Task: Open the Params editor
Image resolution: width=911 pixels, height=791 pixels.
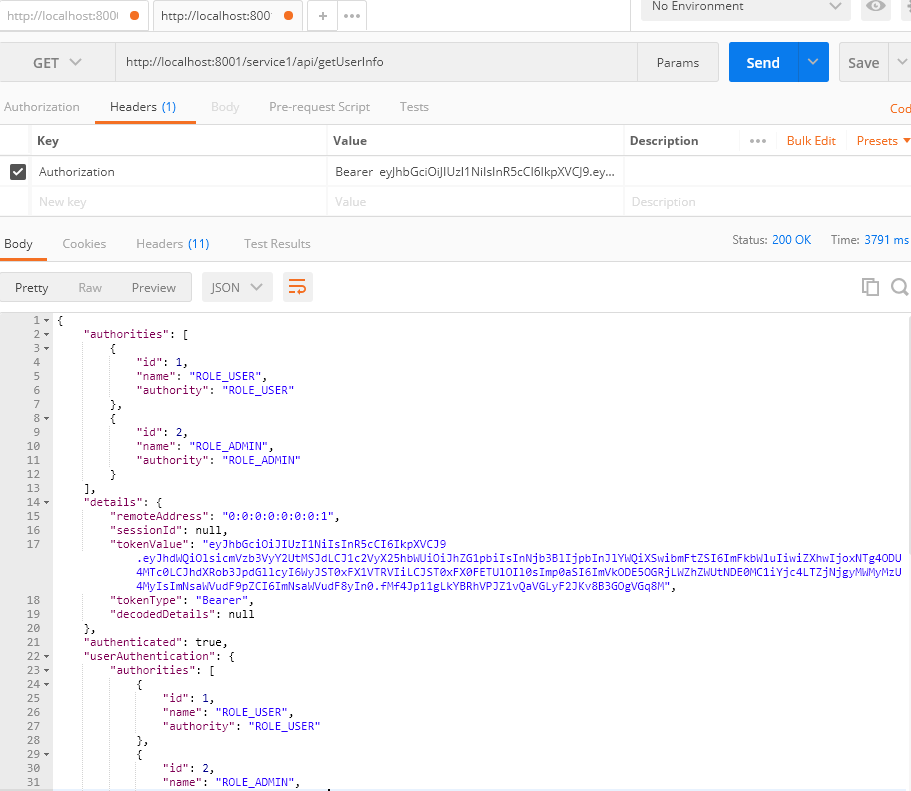Action: click(677, 62)
